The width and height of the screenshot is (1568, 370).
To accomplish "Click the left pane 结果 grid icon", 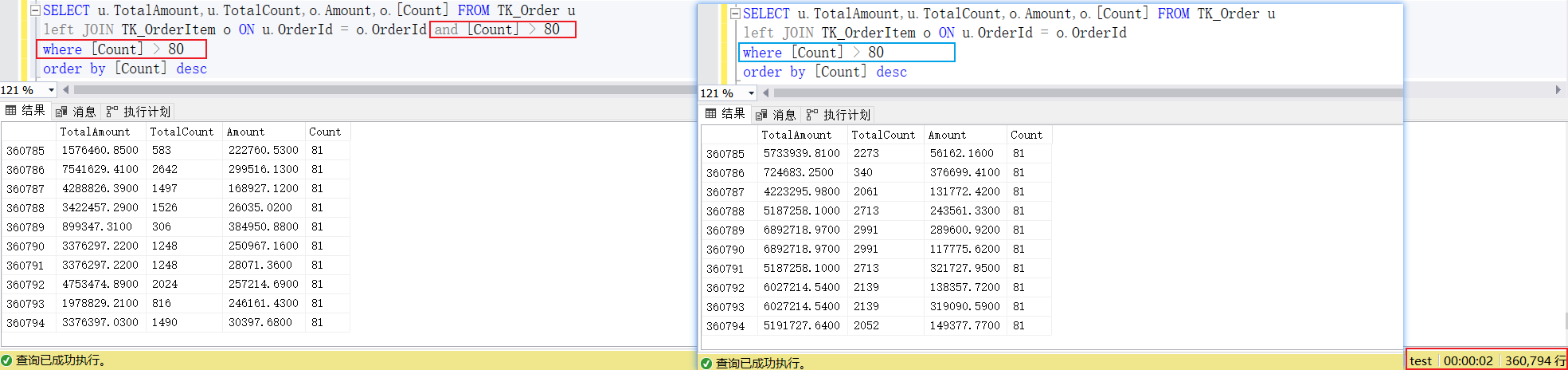I will coord(11,111).
